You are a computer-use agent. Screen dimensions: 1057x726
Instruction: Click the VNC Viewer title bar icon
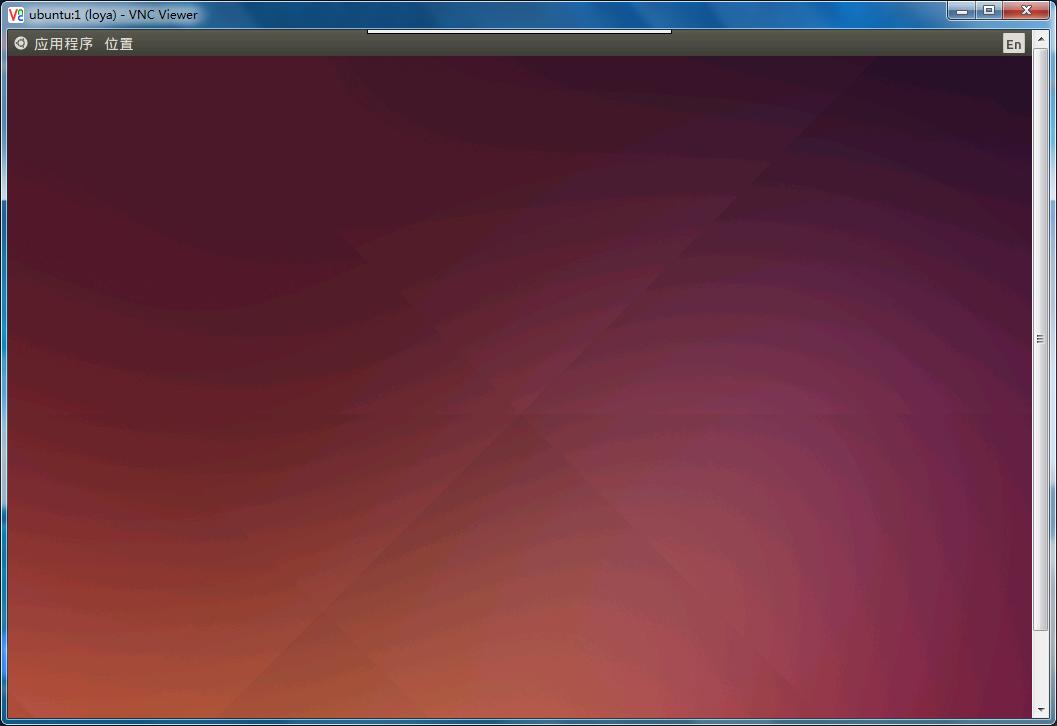point(15,14)
